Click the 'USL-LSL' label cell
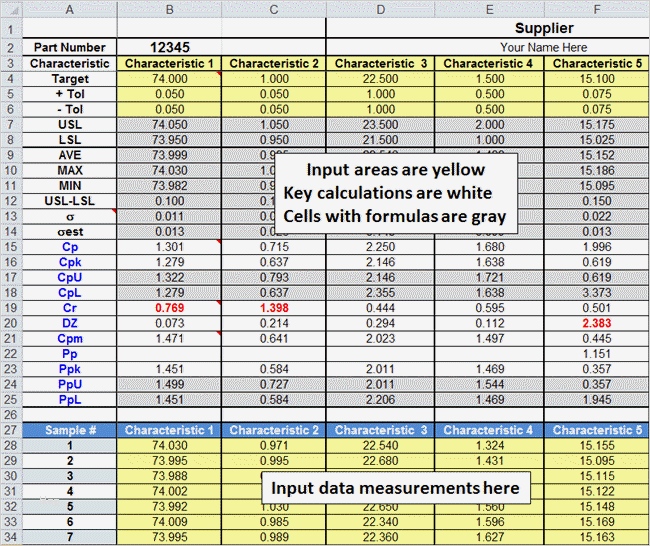This screenshot has width=650, height=546. click(x=69, y=201)
